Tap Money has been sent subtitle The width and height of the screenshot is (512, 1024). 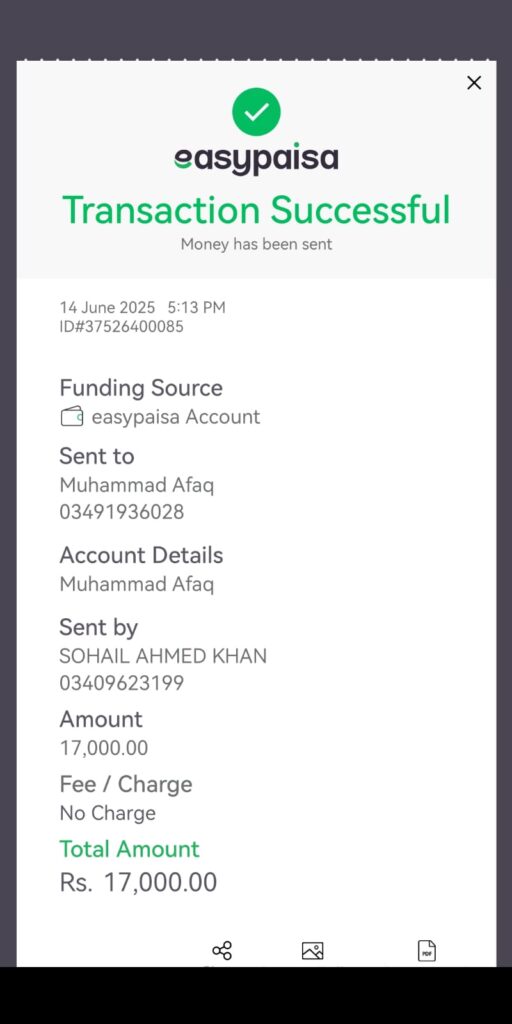(x=256, y=244)
